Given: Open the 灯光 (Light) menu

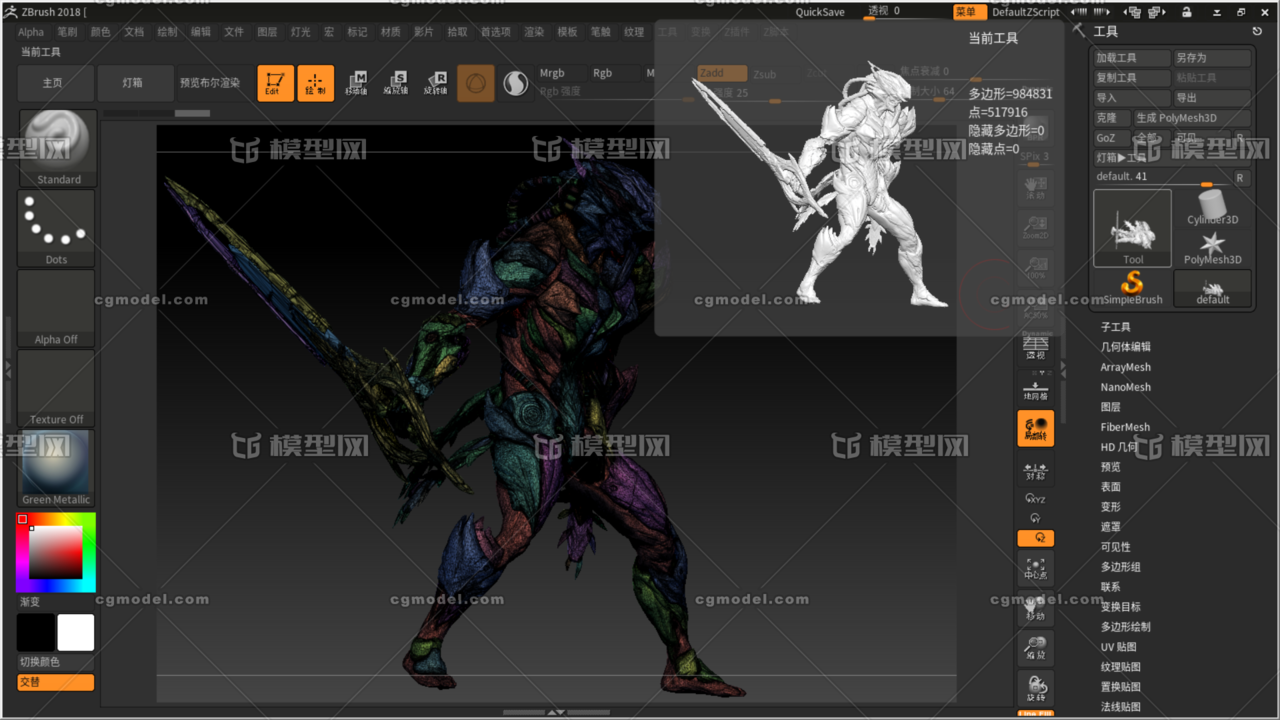Looking at the screenshot, I should tap(300, 32).
